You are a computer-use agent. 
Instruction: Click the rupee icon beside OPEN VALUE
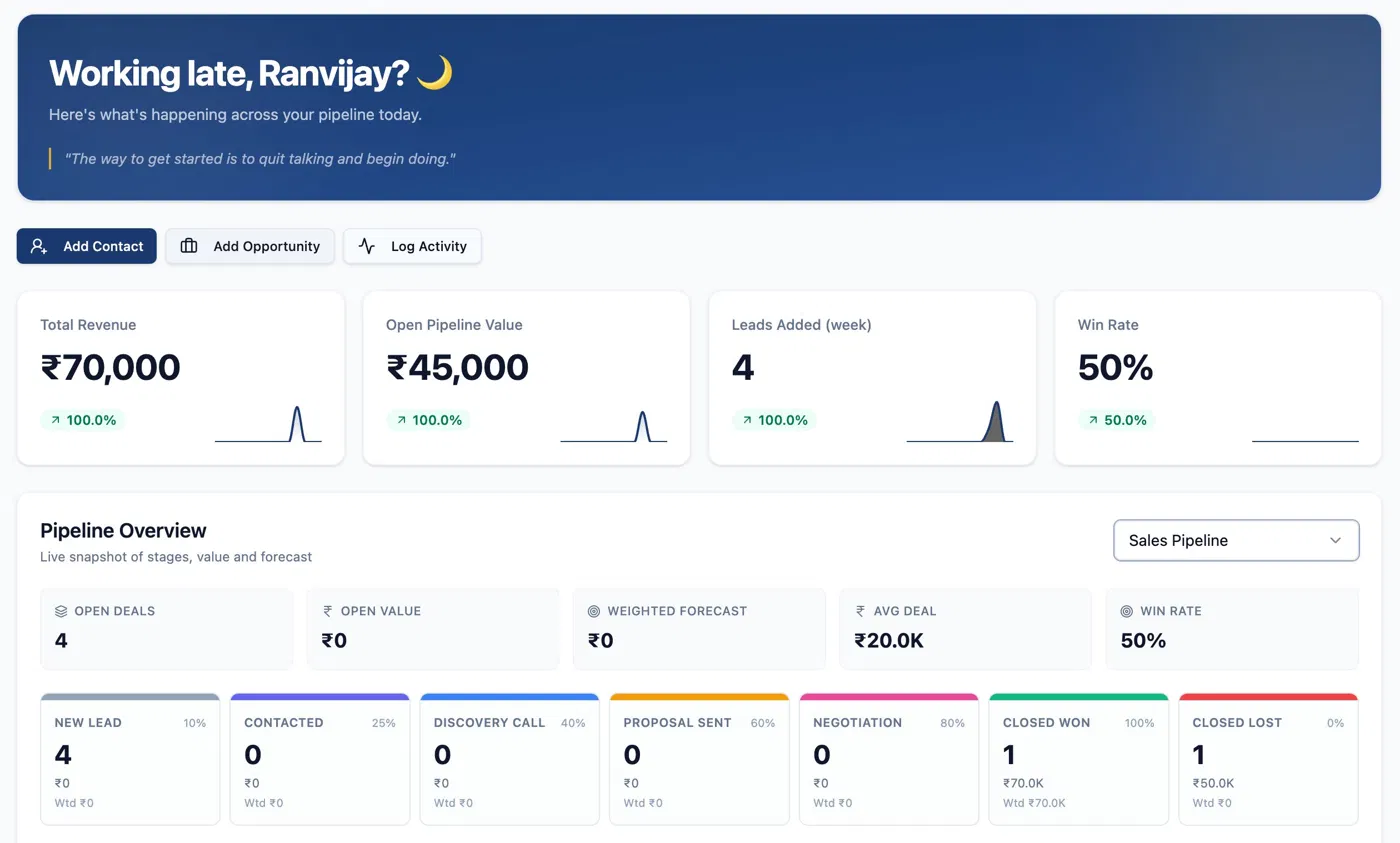pyautogui.click(x=327, y=611)
